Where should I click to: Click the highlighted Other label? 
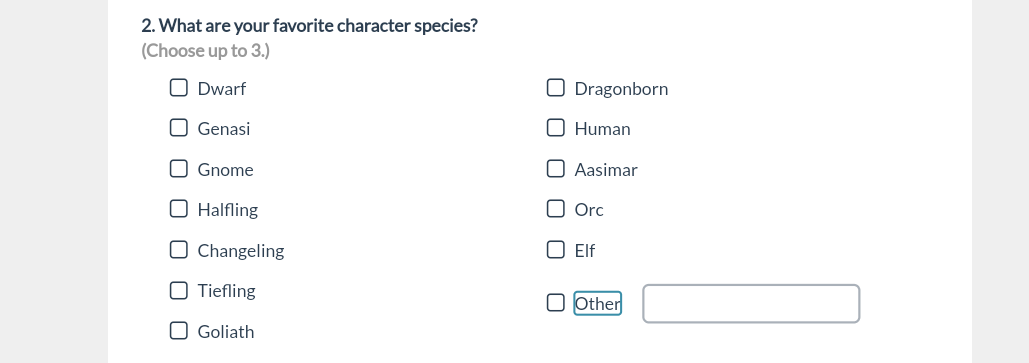pos(597,303)
